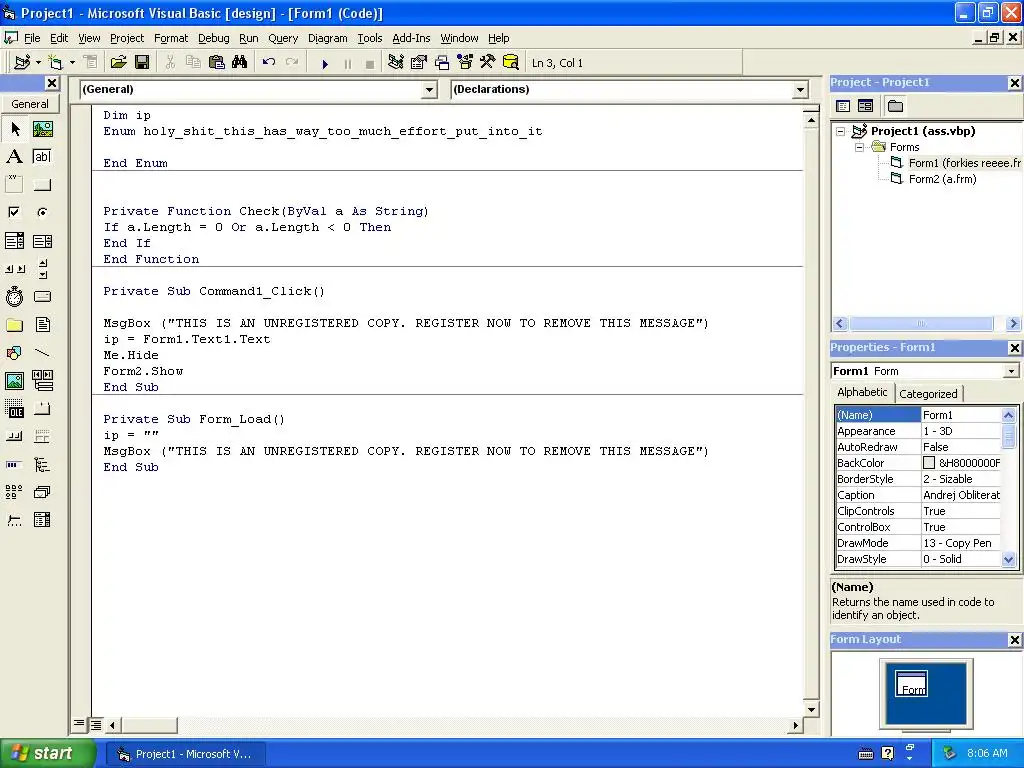Switch to Procedure View toggle
The image size is (1024, 768).
79,724
